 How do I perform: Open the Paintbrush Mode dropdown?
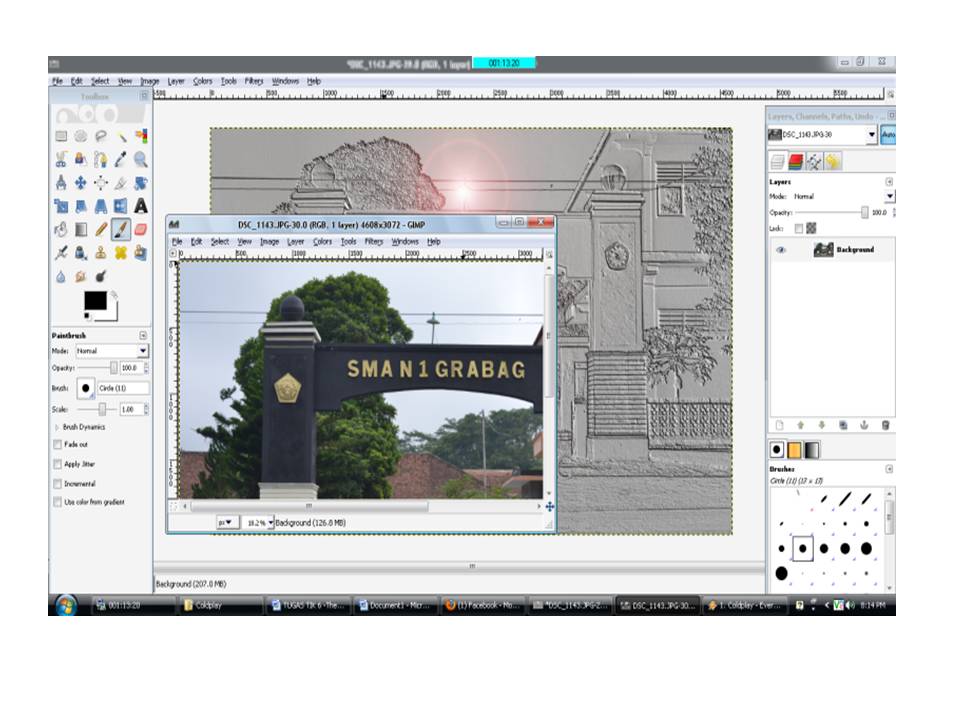coord(112,351)
